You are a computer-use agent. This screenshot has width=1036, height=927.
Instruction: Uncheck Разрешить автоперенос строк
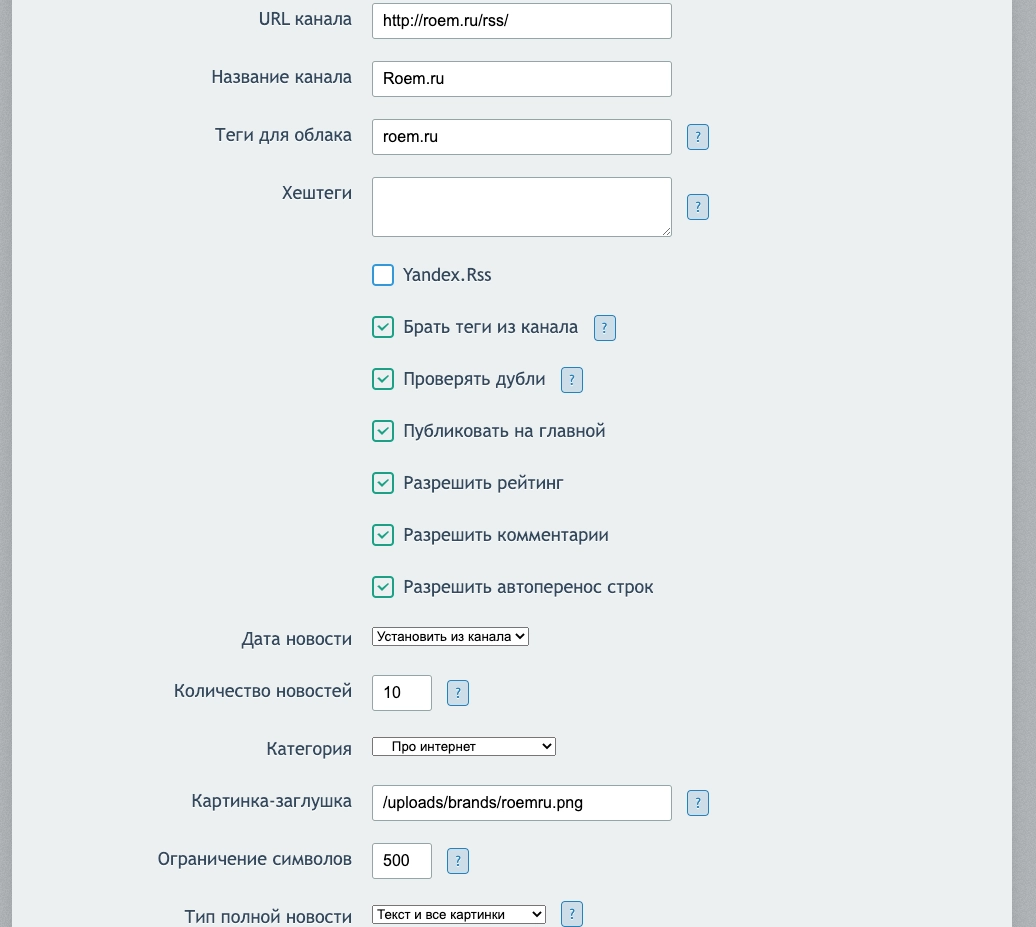coord(383,587)
